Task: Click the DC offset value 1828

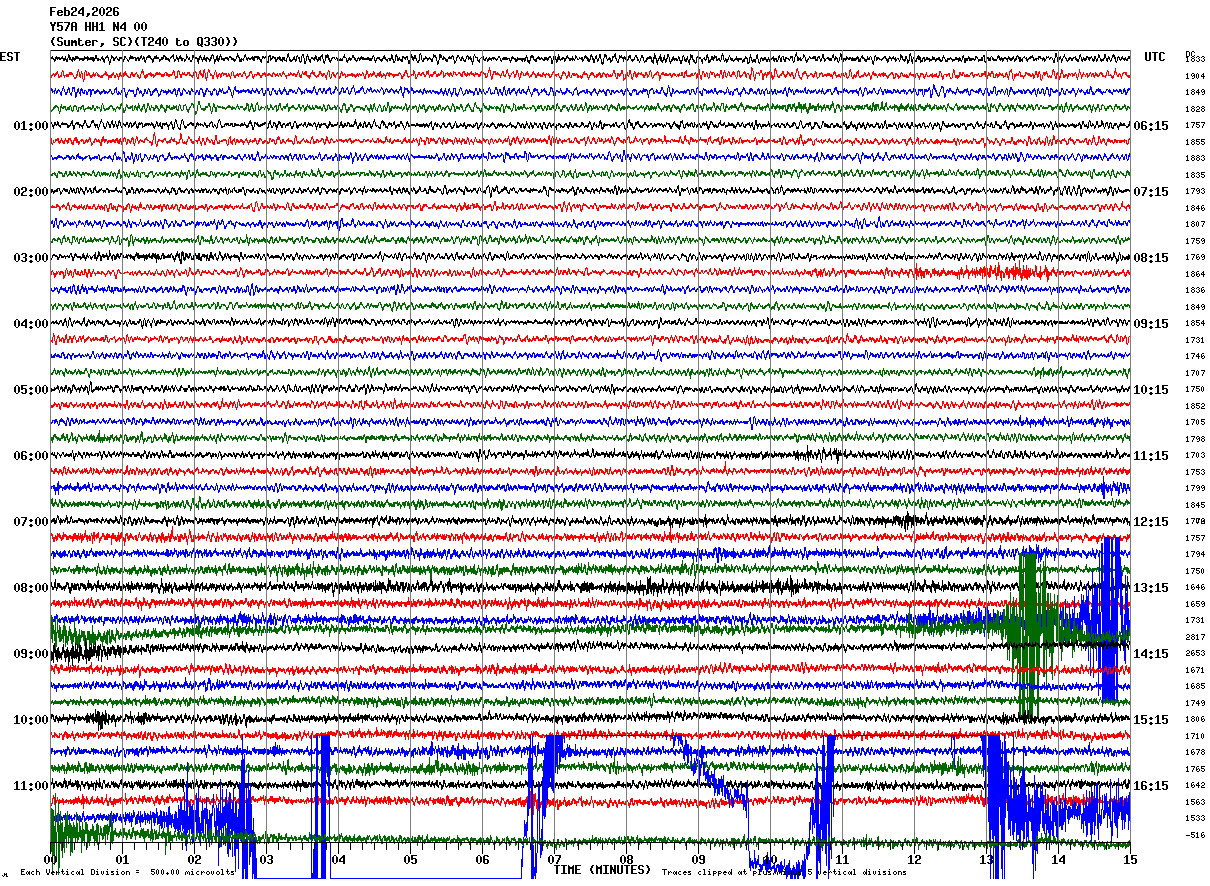Action: coord(1195,109)
